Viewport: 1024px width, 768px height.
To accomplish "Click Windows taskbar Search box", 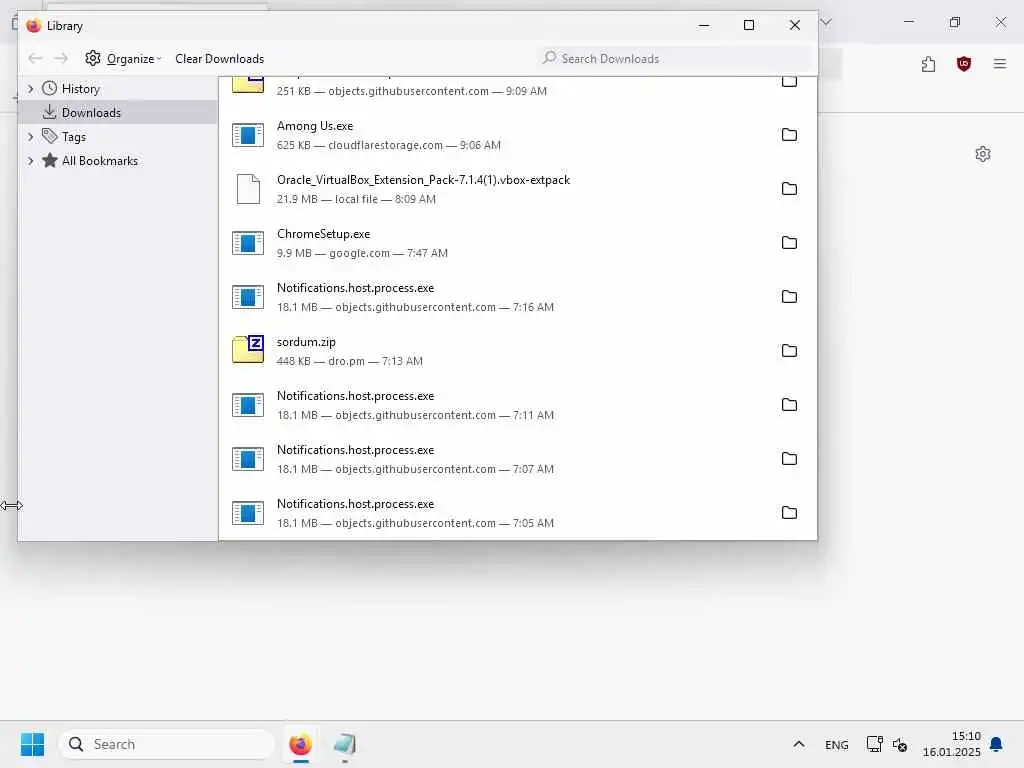I will pyautogui.click(x=167, y=744).
